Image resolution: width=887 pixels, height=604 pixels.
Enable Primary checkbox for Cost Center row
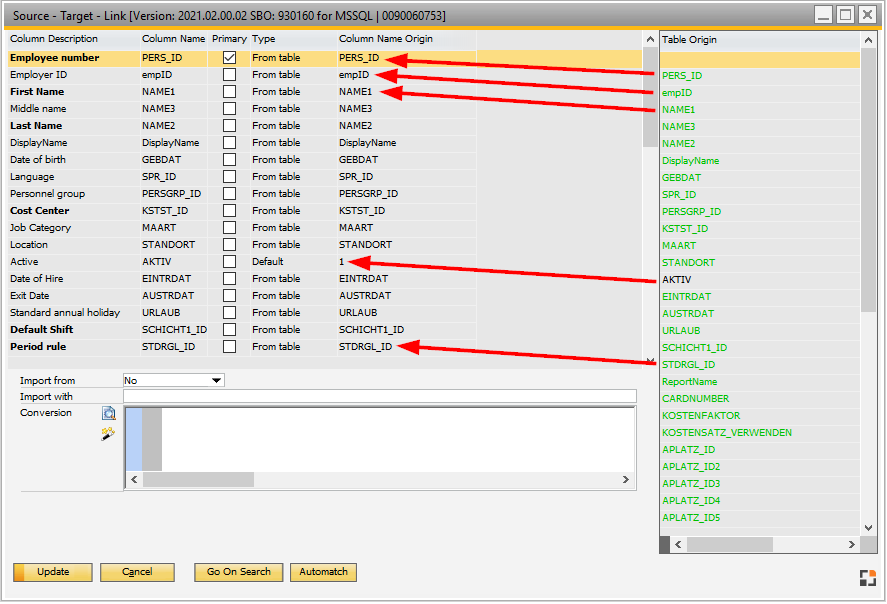pyautogui.click(x=230, y=211)
